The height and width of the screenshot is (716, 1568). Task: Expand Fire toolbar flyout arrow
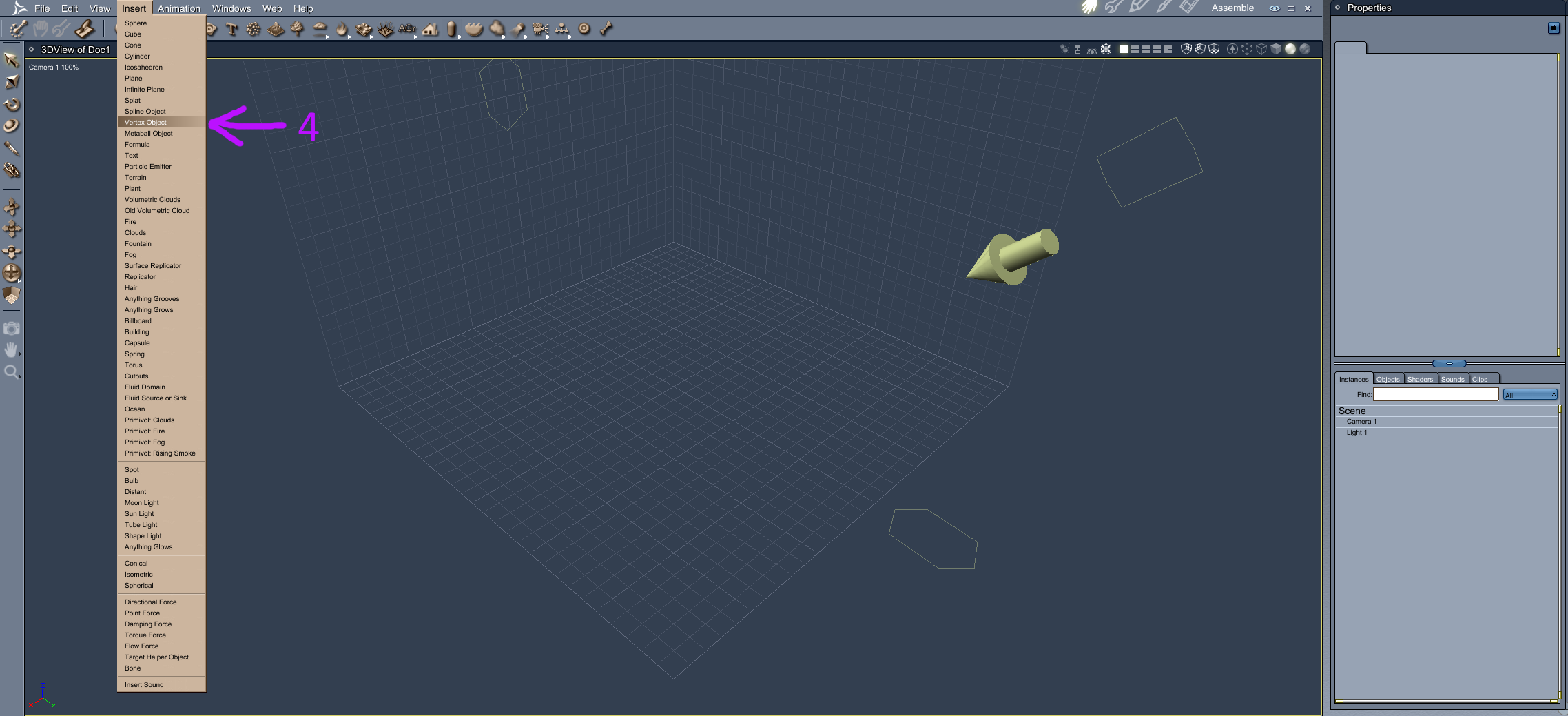(349, 37)
